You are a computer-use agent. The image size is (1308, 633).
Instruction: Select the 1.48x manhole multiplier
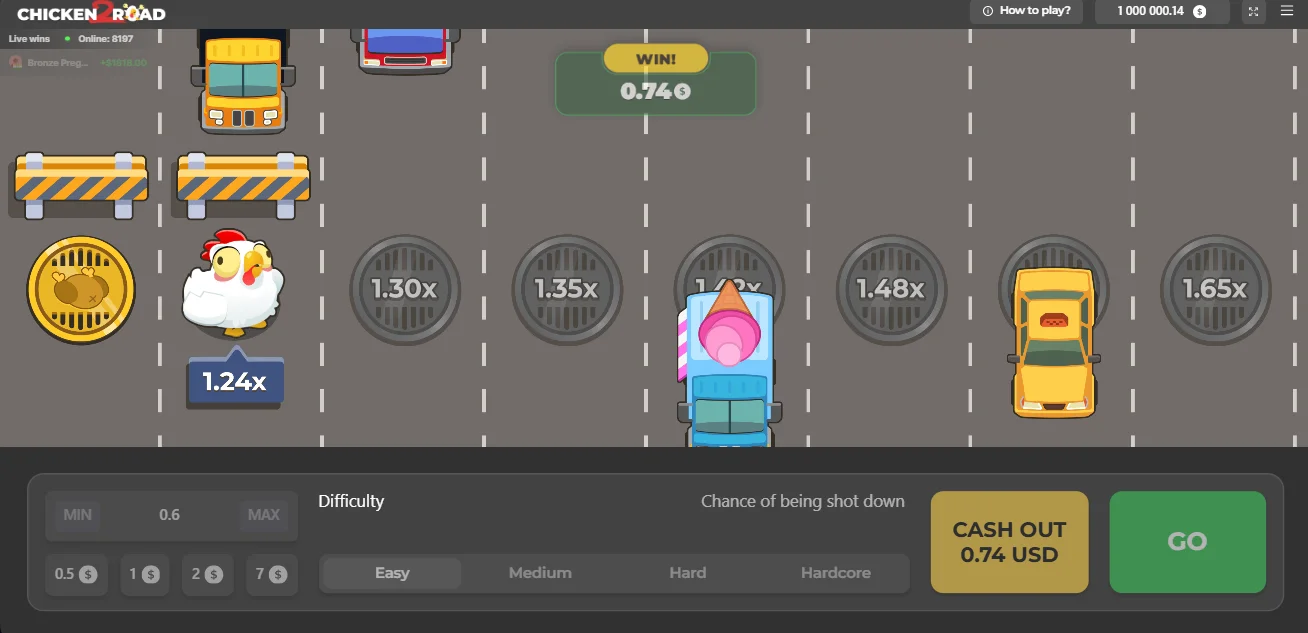[891, 289]
